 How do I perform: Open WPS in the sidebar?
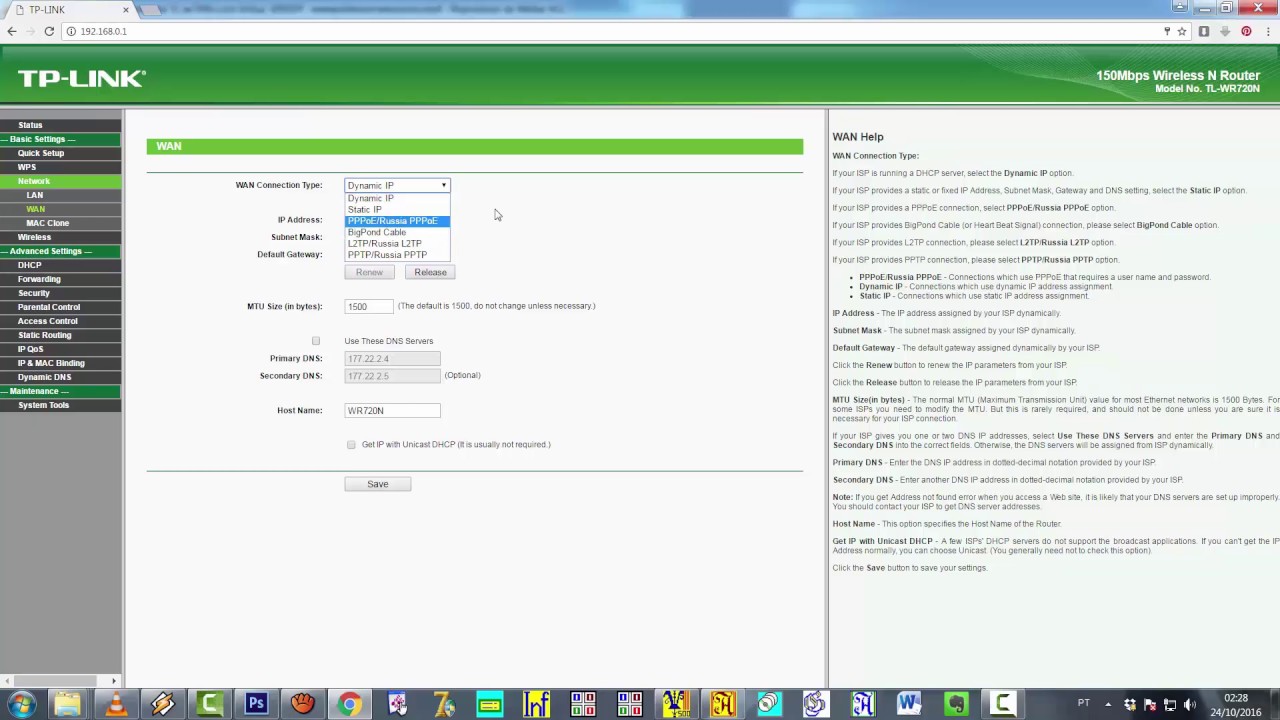[27, 167]
